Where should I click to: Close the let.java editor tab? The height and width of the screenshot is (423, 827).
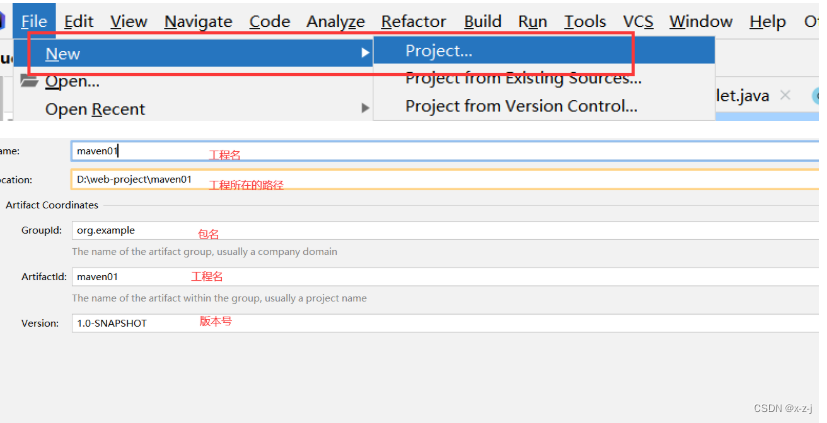(785, 95)
